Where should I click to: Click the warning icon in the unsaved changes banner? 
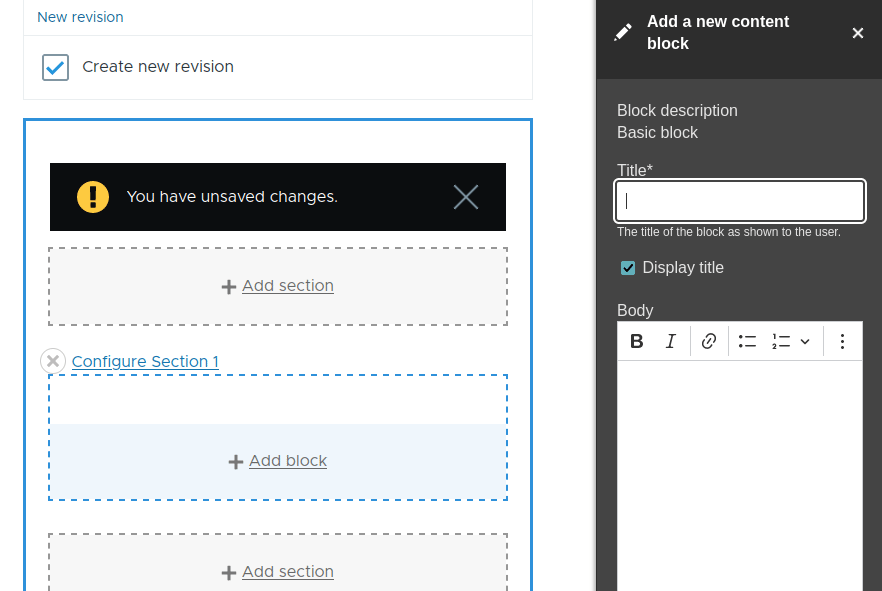(92, 197)
